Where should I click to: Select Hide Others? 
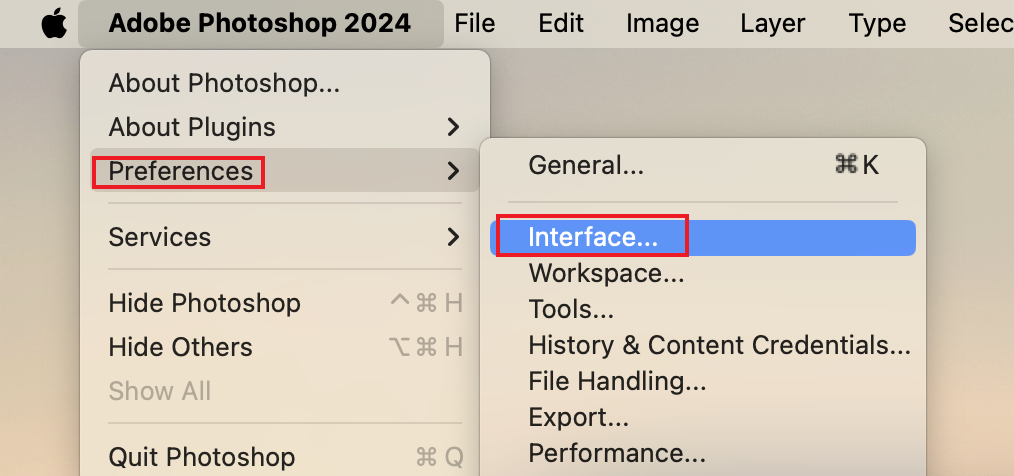pyautogui.click(x=285, y=347)
